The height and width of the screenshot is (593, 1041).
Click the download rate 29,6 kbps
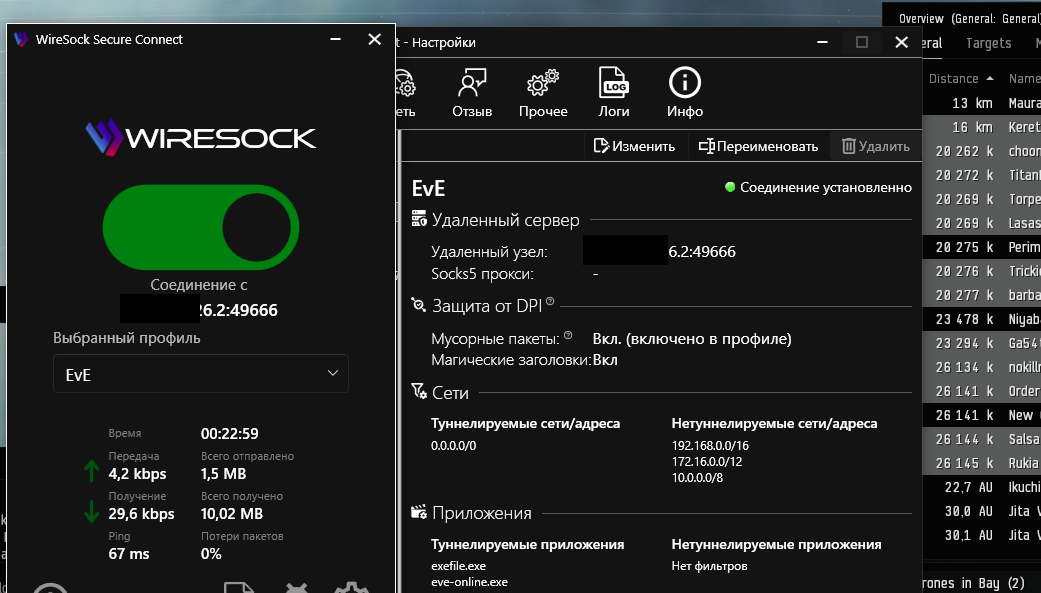pos(141,513)
